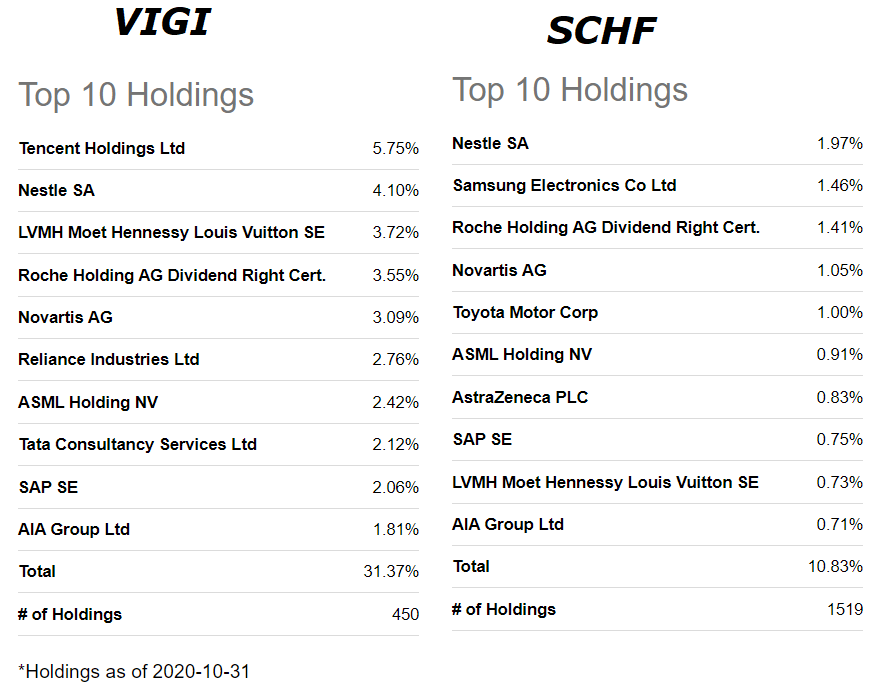This screenshot has height=686, width=882.
Task: Click Samsung Electronics Co Ltd in SCHF
Action: tap(564, 186)
